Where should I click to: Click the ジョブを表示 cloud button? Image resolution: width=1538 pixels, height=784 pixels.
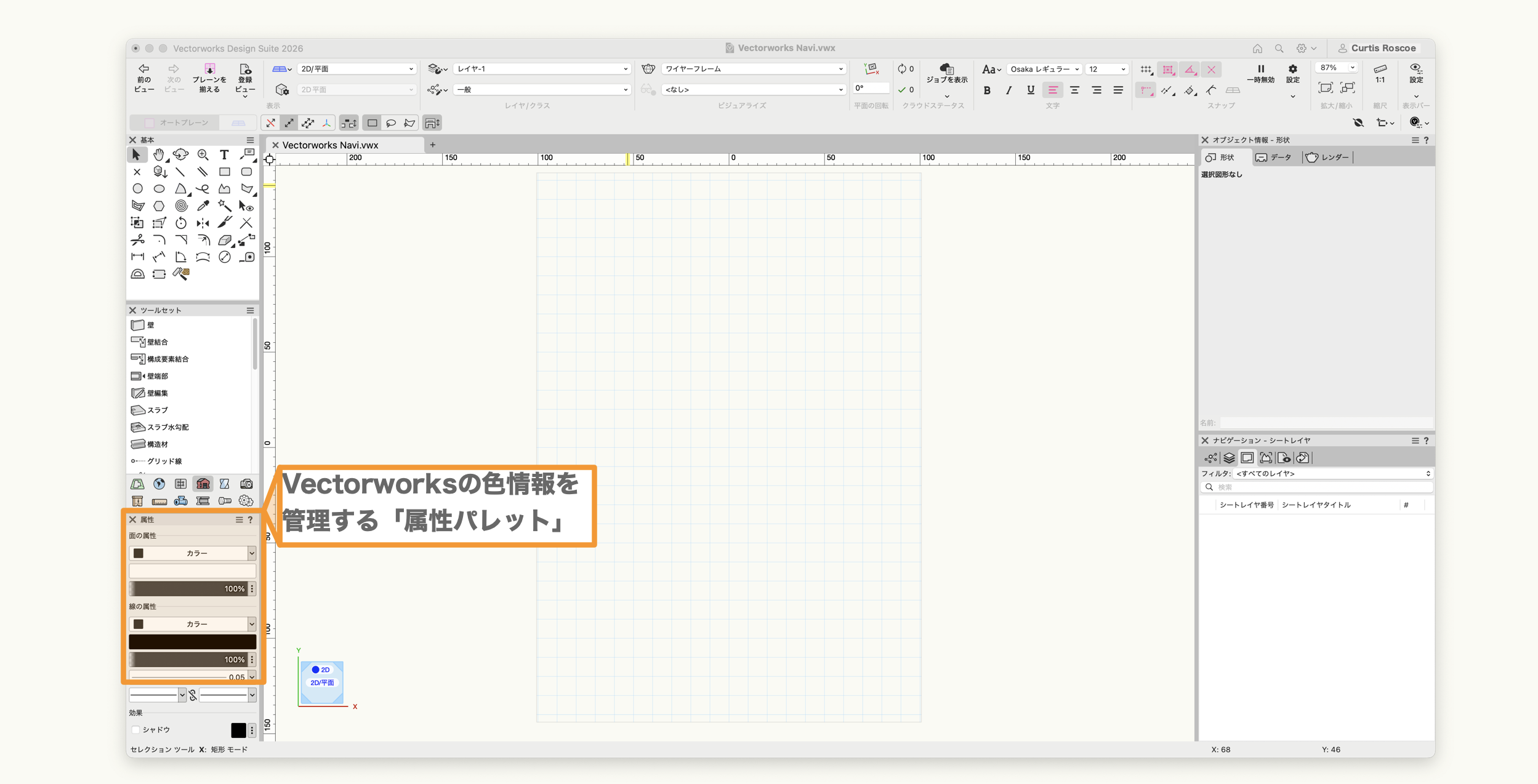pyautogui.click(x=946, y=74)
